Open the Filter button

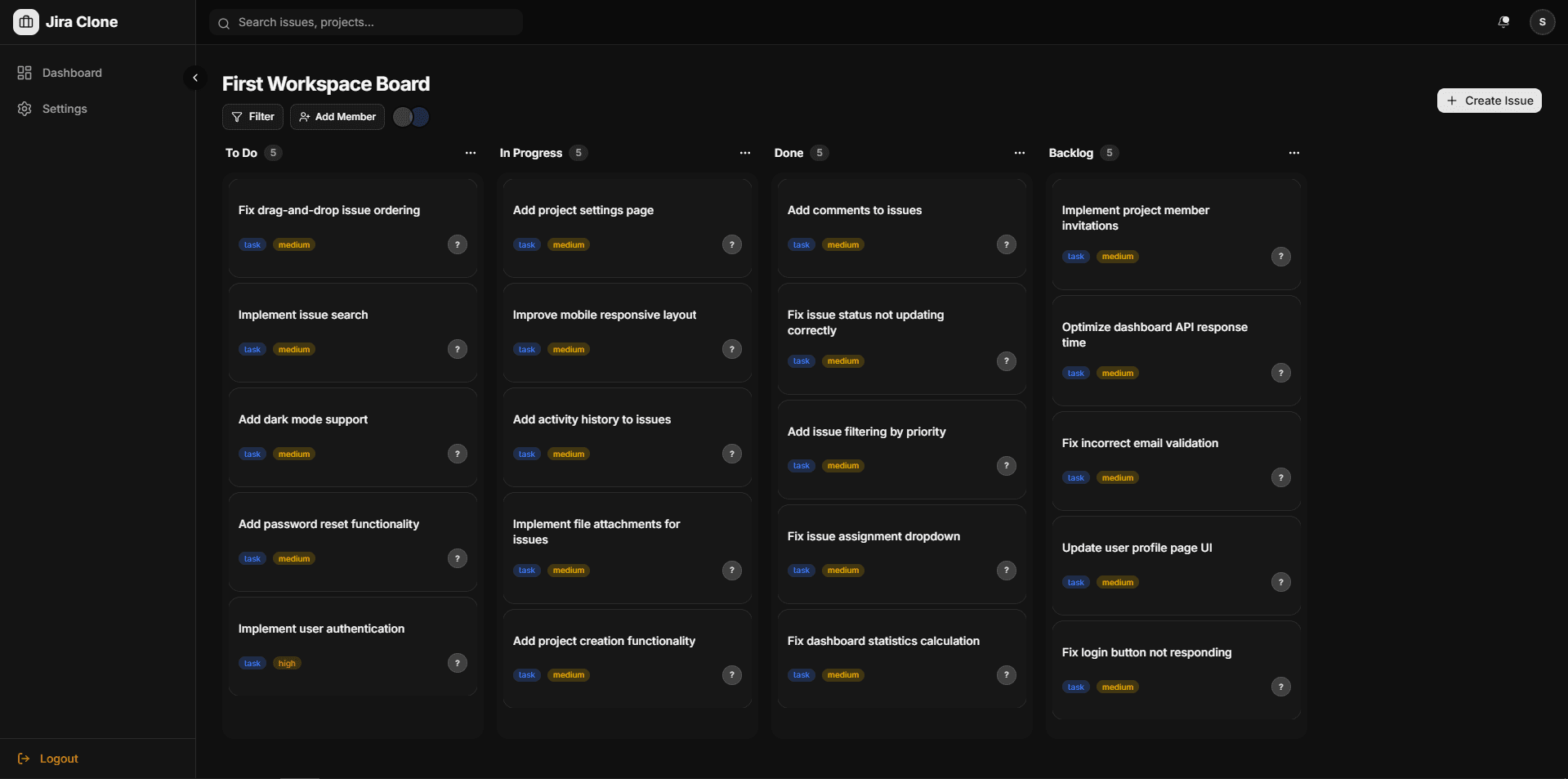tap(252, 117)
